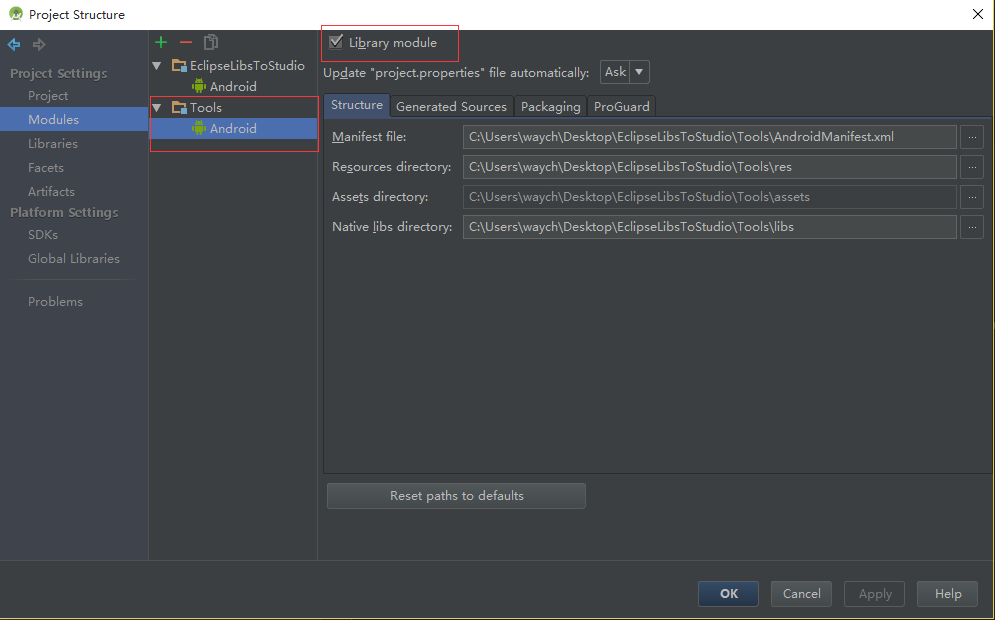Browse for Native libs directory with ellipsis button
Viewport: 995px width, 620px height.
click(972, 227)
